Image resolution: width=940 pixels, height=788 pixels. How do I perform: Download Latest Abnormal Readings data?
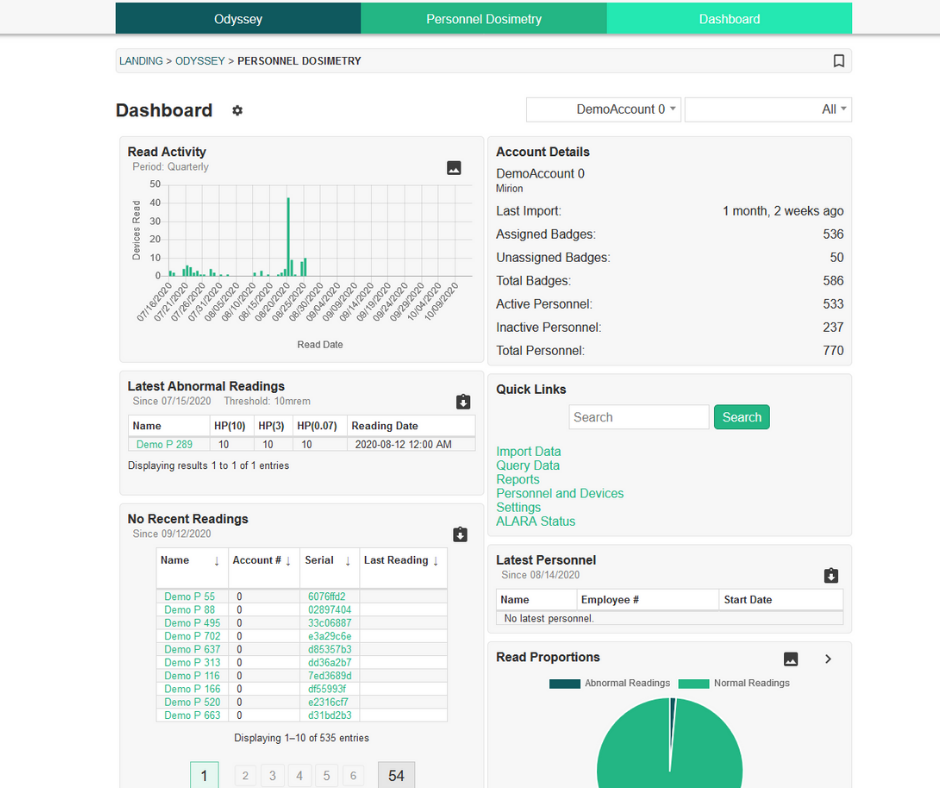pos(463,401)
